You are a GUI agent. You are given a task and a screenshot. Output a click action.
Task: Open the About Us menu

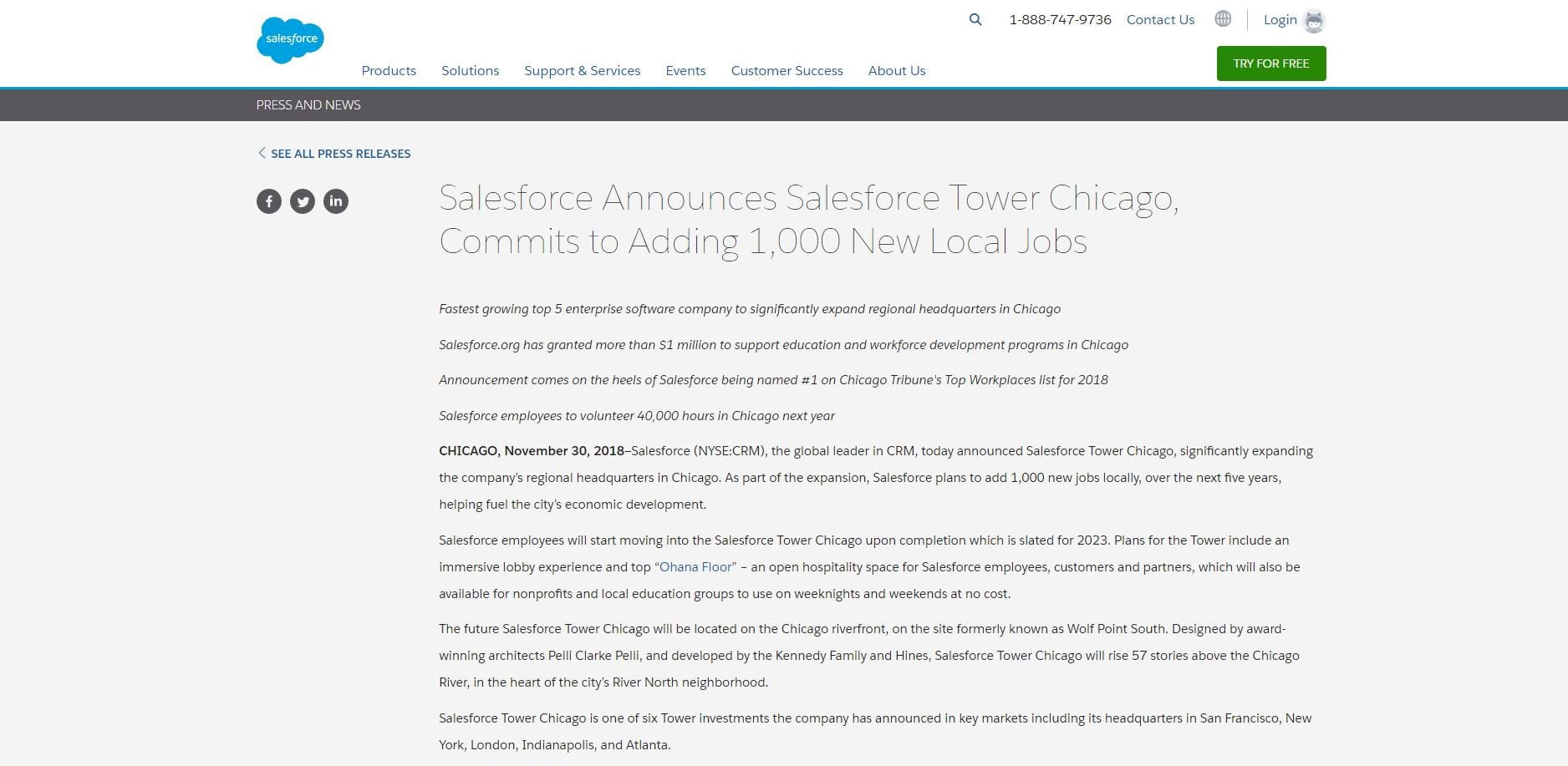(897, 71)
